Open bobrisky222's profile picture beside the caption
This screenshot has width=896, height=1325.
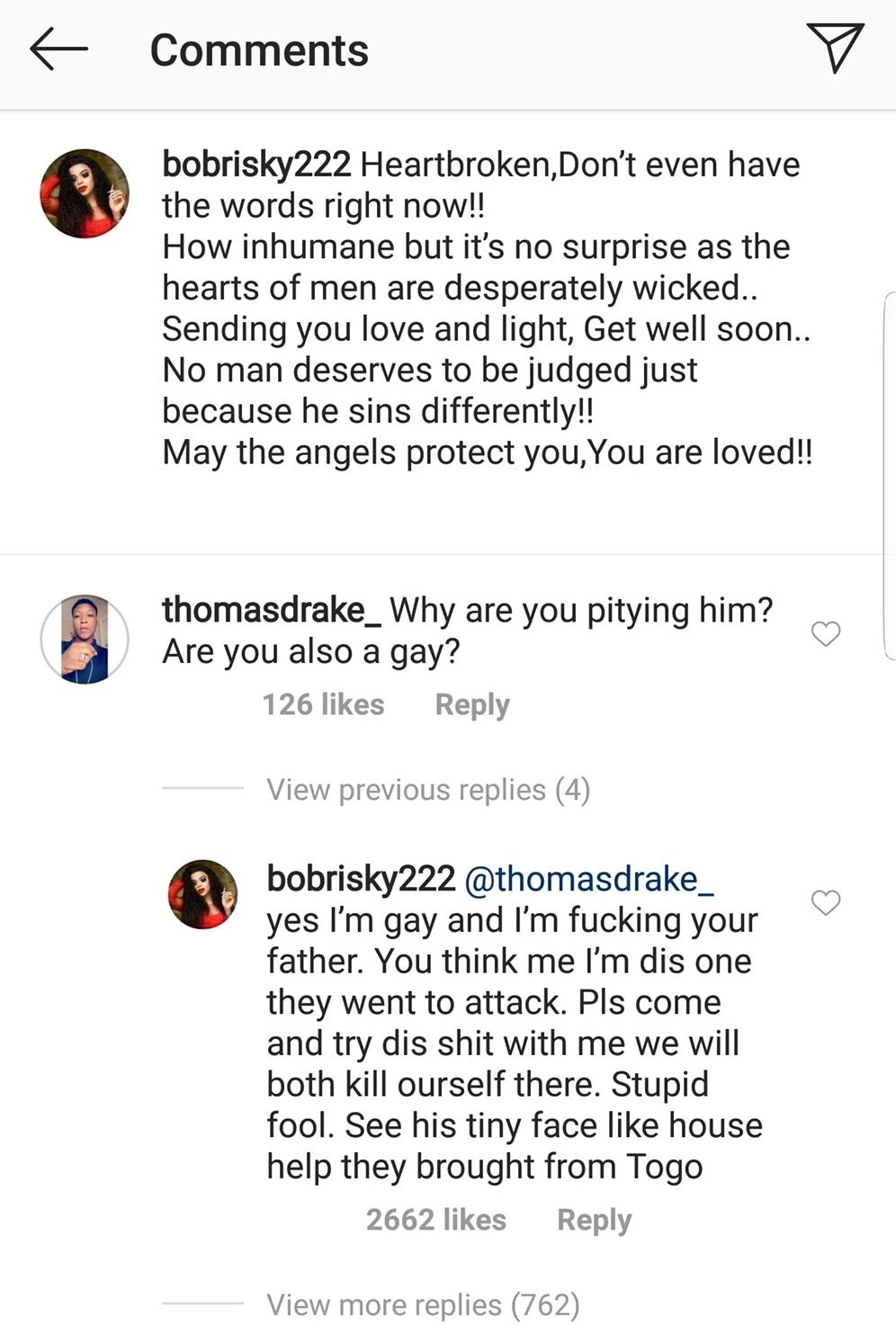point(85,193)
